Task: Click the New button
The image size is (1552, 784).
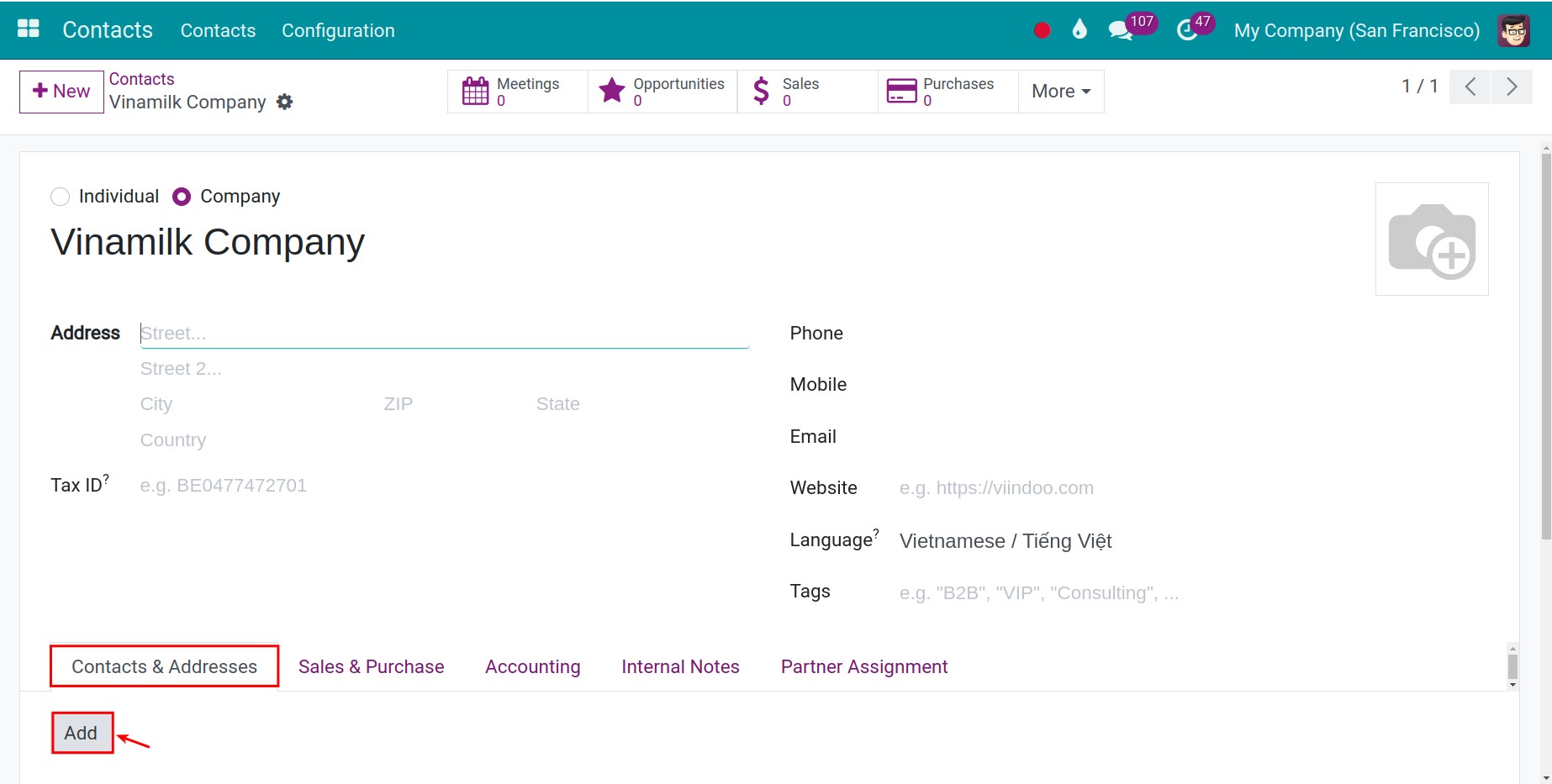Action: pos(61,92)
